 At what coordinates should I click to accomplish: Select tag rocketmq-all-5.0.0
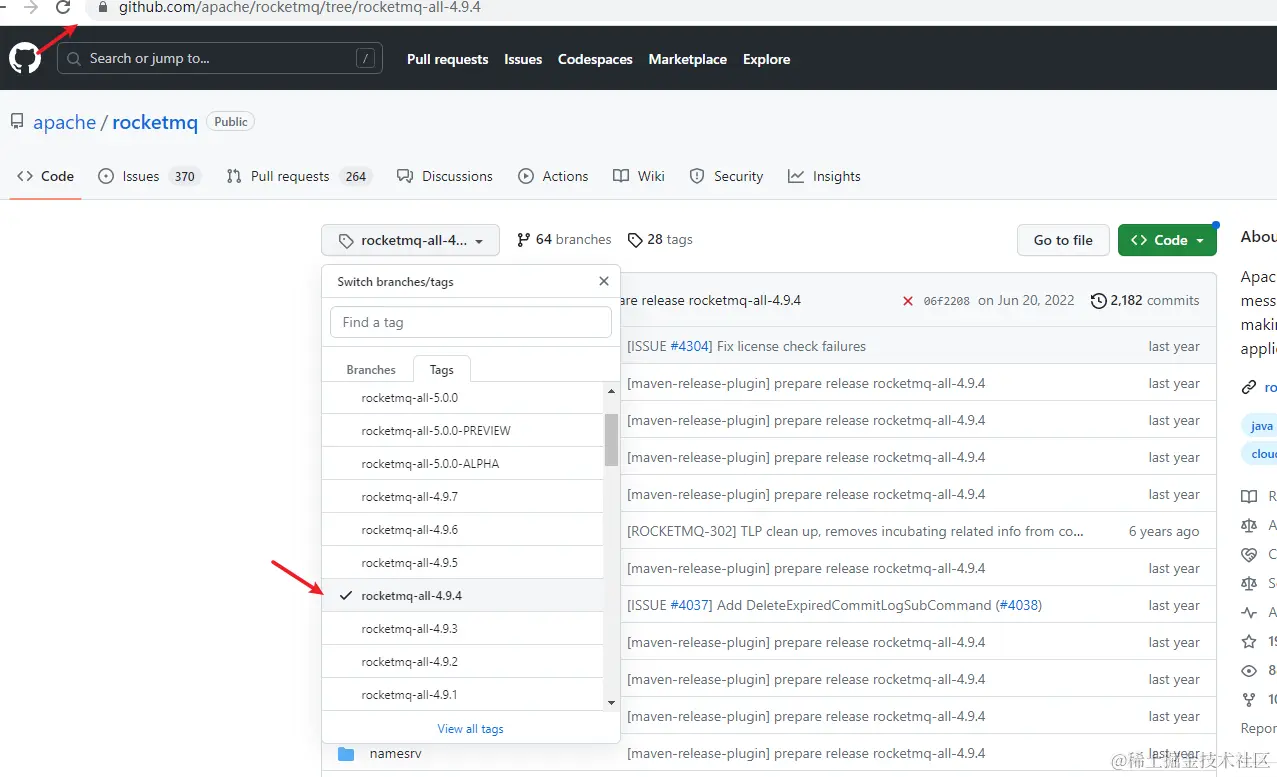463,397
